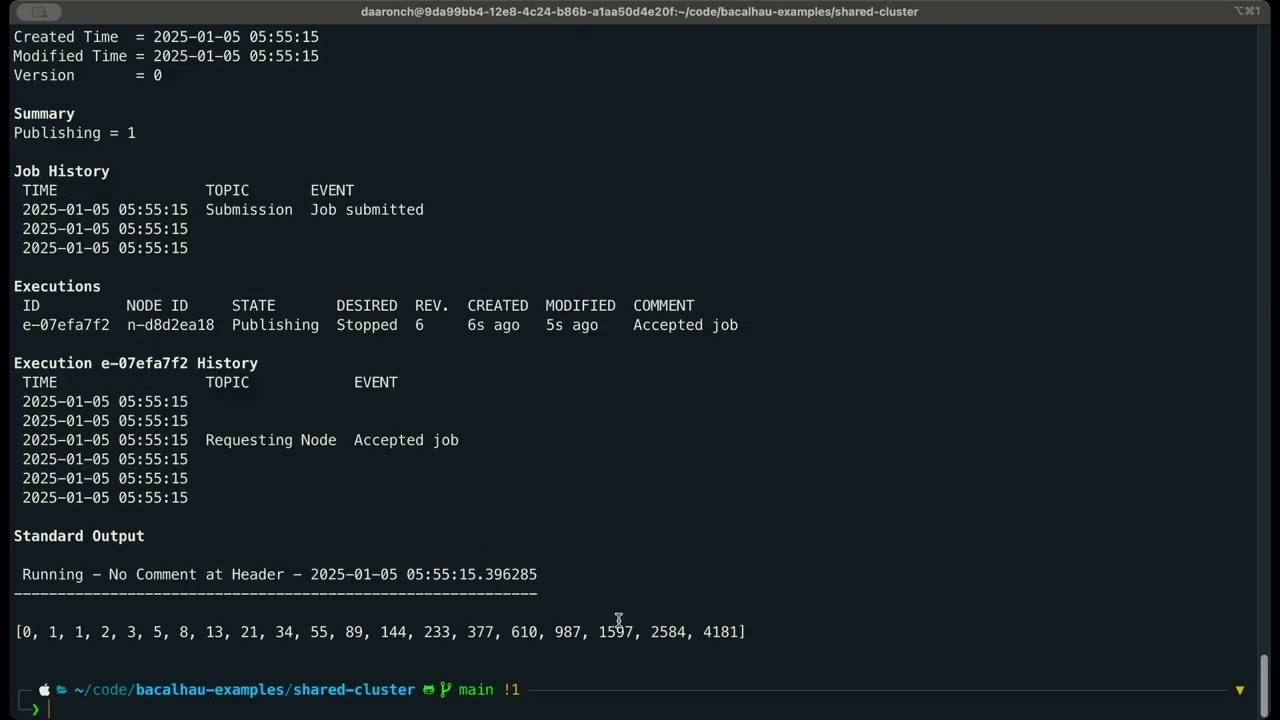Click the 'main' branch name in prompt

[476, 690]
